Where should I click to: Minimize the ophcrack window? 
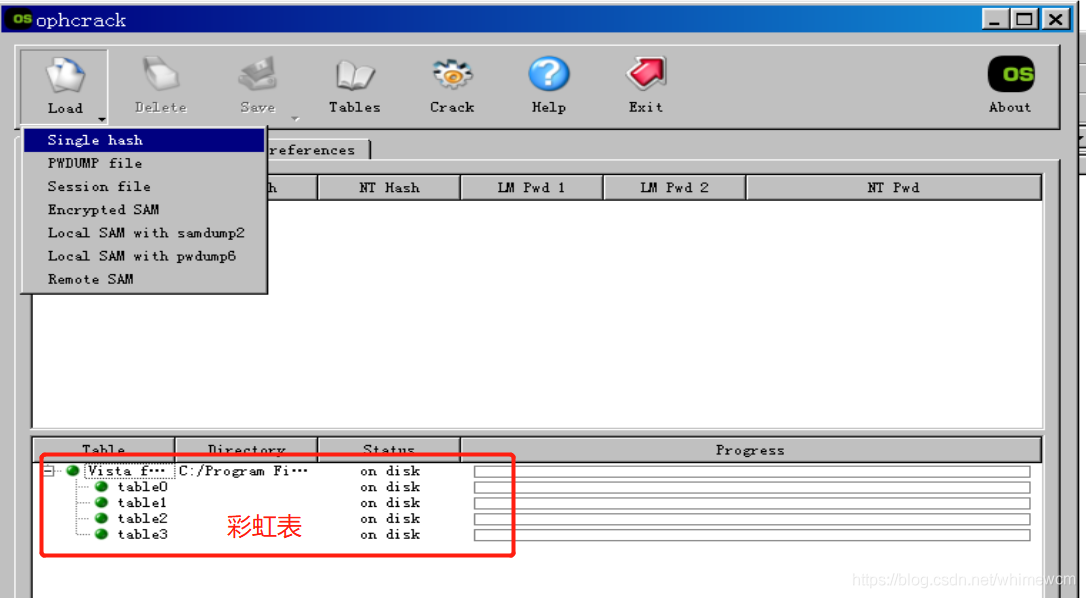click(995, 19)
